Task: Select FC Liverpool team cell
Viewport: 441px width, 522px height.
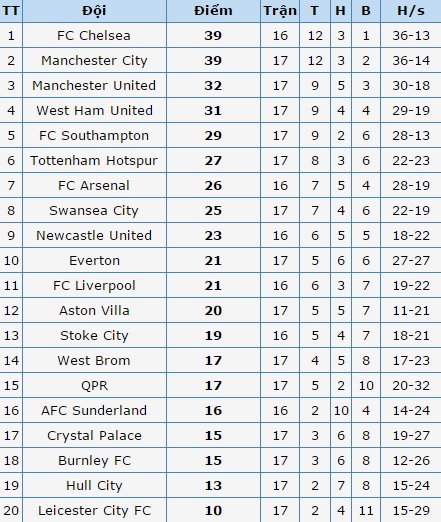Action: [94, 286]
